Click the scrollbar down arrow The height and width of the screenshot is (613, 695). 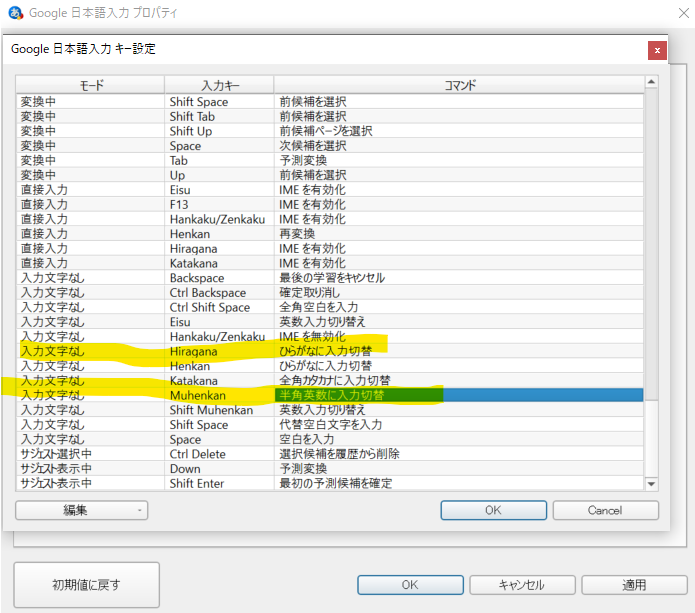[651, 484]
